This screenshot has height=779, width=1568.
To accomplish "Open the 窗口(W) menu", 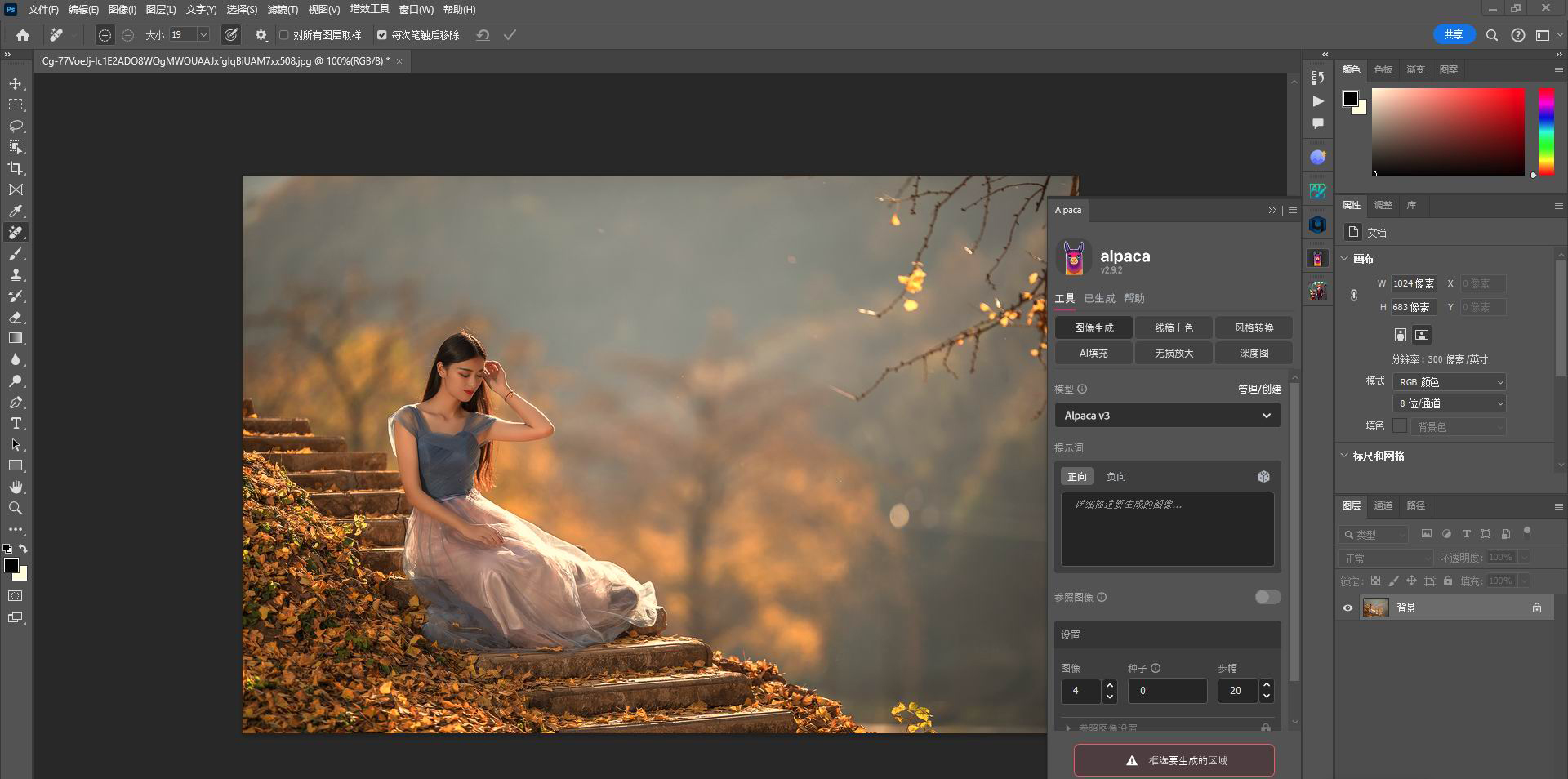I will tap(416, 10).
